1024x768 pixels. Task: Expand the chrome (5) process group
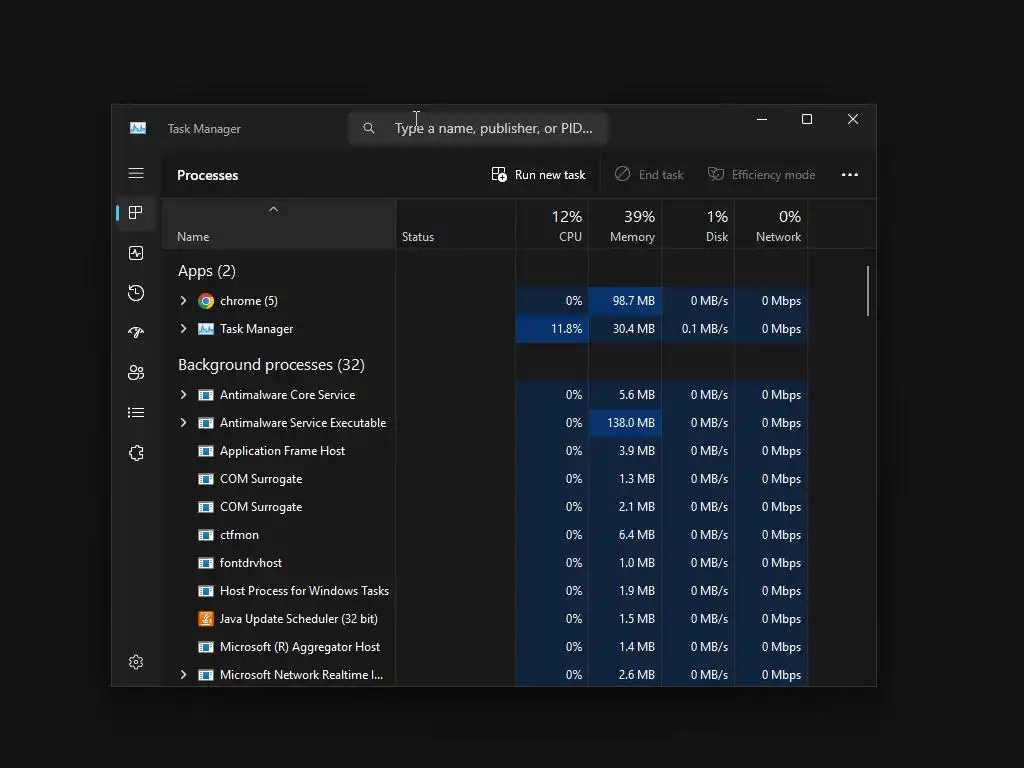click(184, 300)
